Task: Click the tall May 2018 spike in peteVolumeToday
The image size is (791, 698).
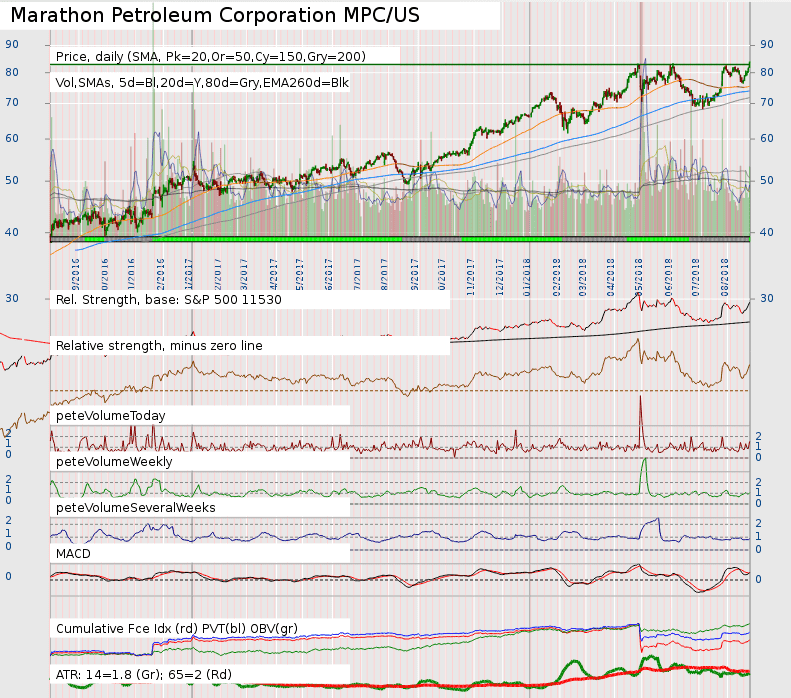Action: pos(641,421)
